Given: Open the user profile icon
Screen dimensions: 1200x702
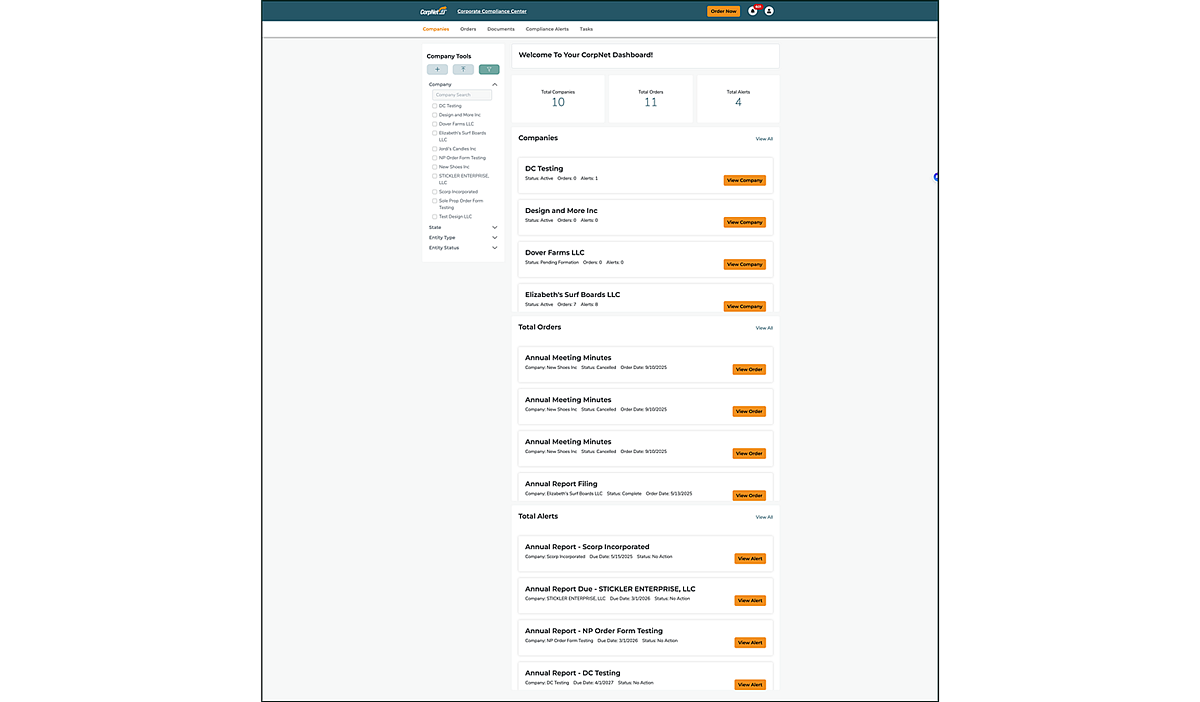Looking at the screenshot, I should 769,11.
